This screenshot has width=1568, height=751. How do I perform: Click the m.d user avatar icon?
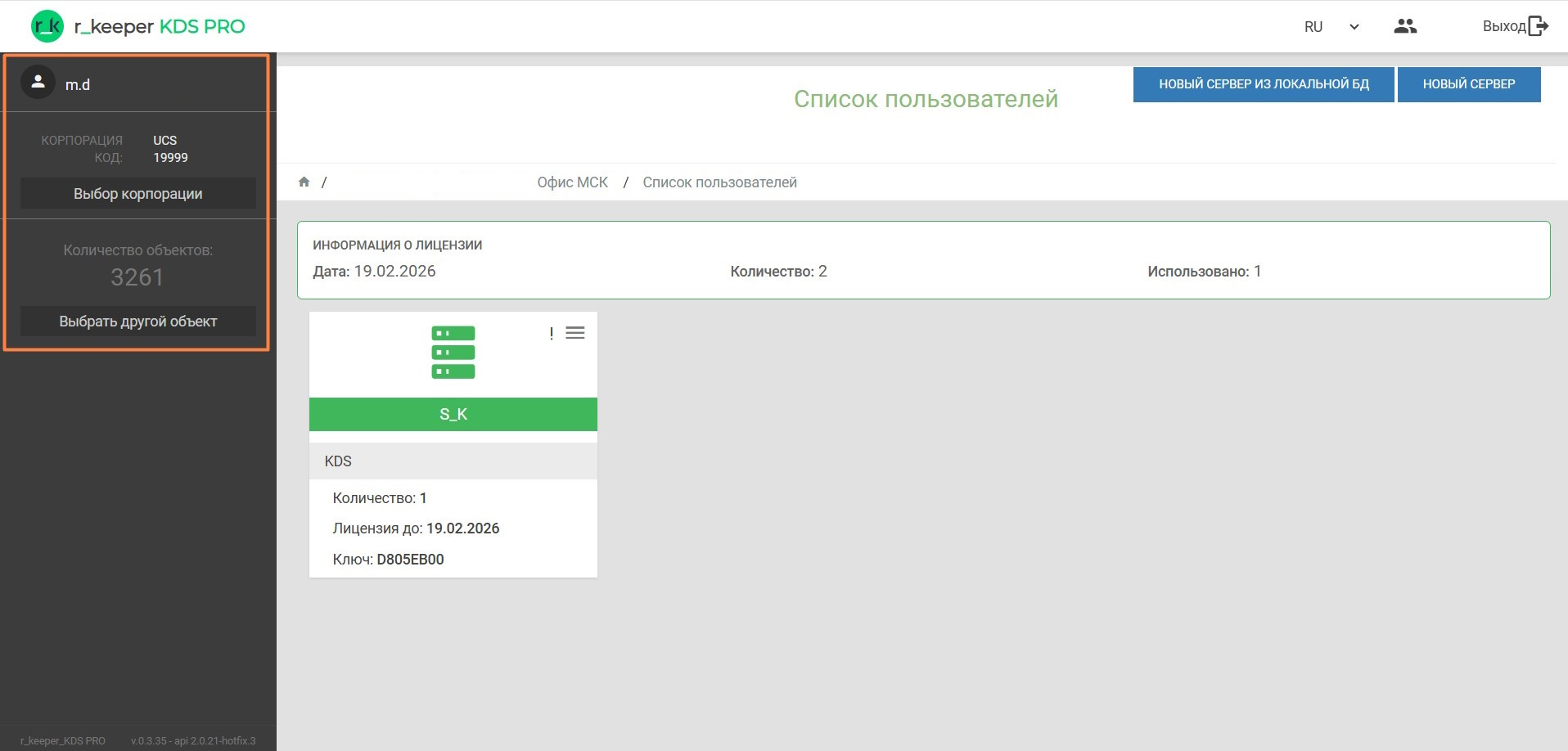click(x=38, y=83)
